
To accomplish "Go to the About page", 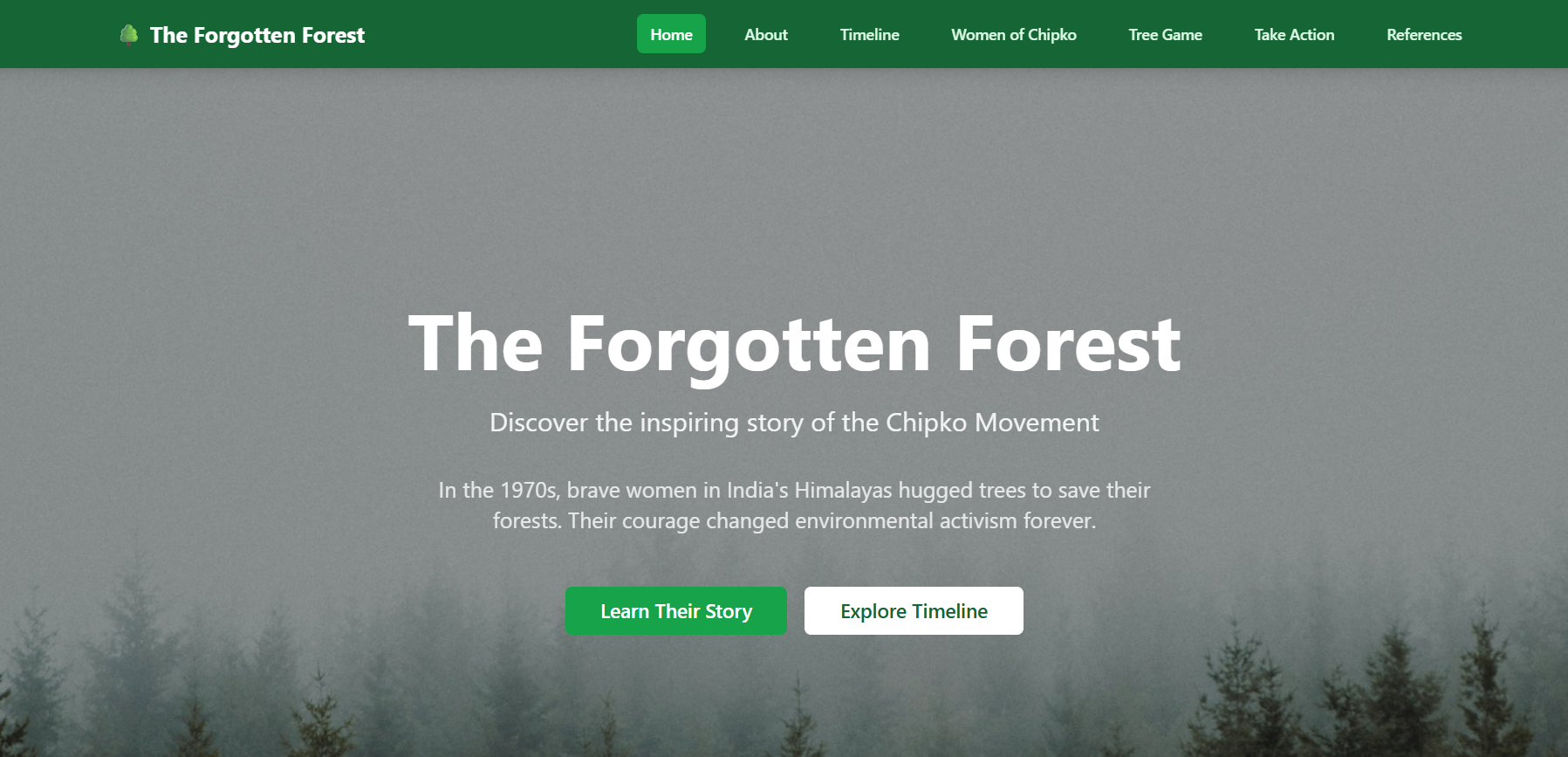I will coord(766,34).
